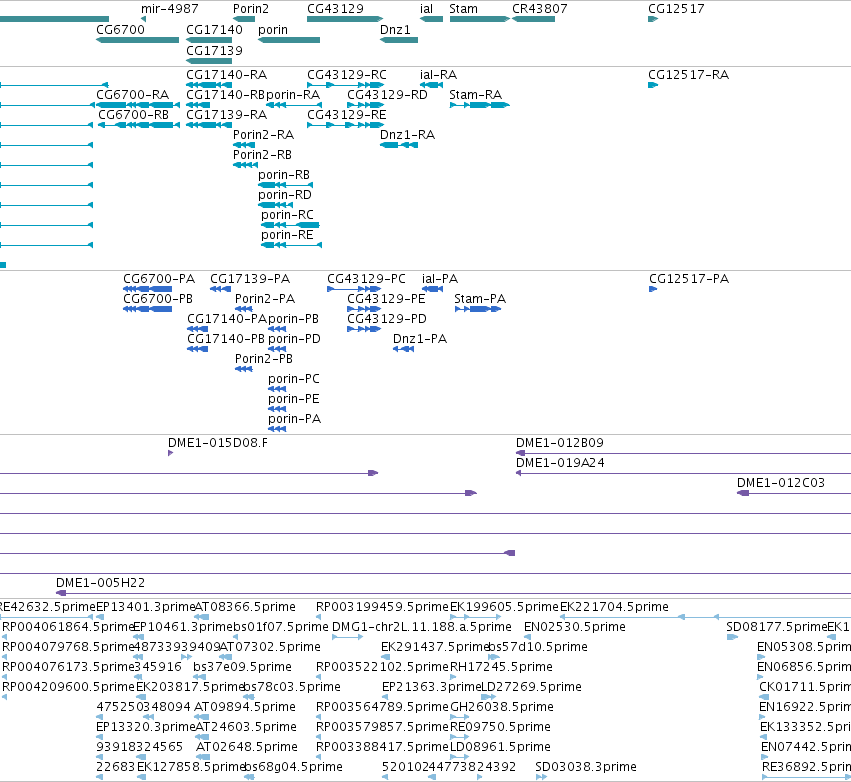The width and height of the screenshot is (851, 782).
Task: Click the RH17245.5prime EST label
Action: 501,667
